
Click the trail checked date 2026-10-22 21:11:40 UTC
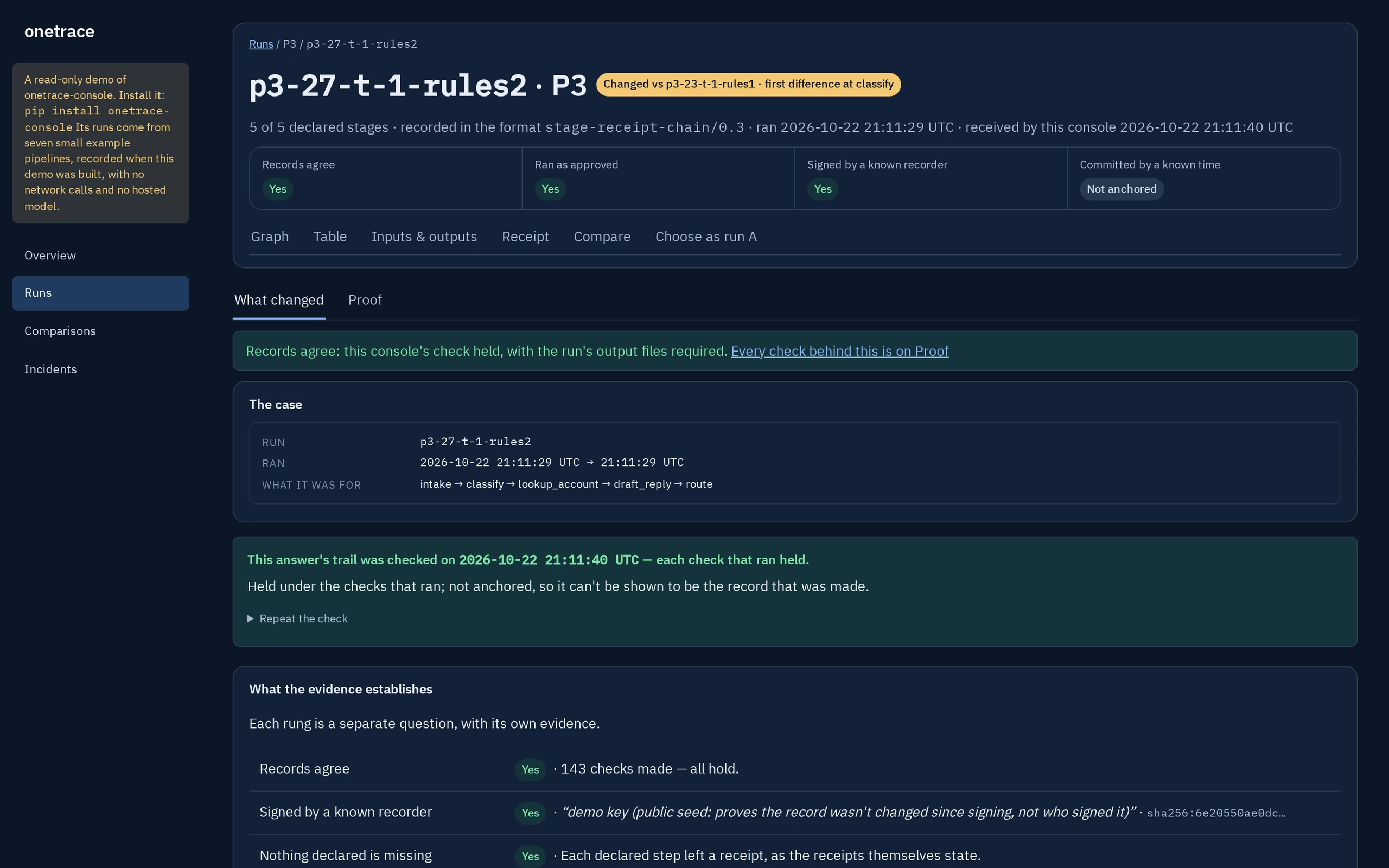(x=549, y=560)
